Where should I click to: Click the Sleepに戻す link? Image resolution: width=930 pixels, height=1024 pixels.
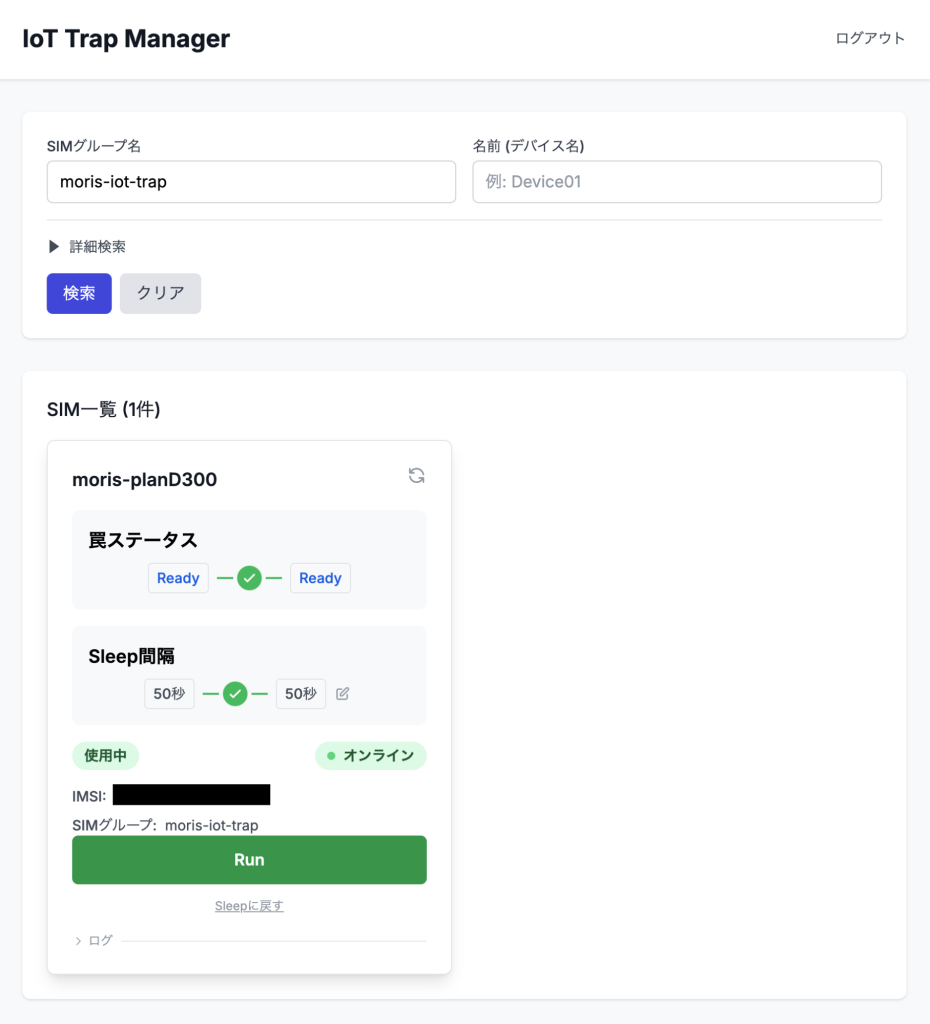(249, 906)
